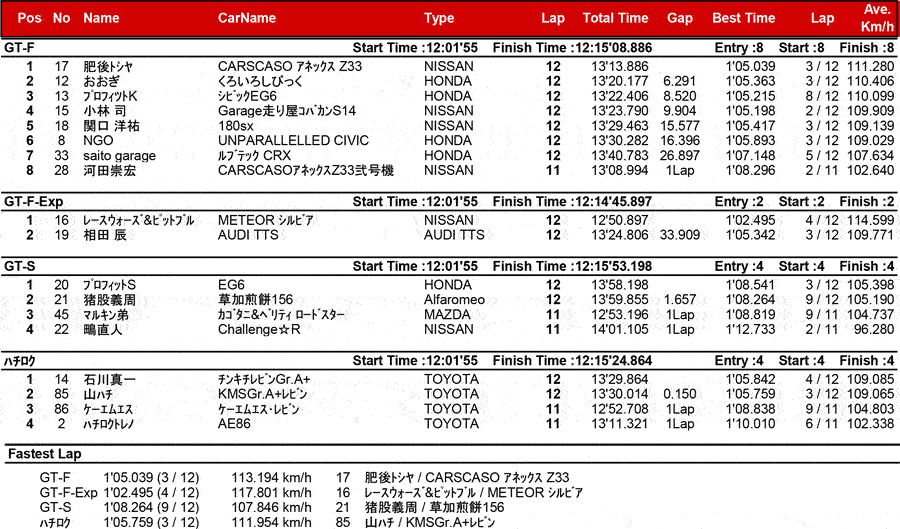Click average speed '96.280'
The width and height of the screenshot is (900, 529).
pyautogui.click(x=874, y=329)
